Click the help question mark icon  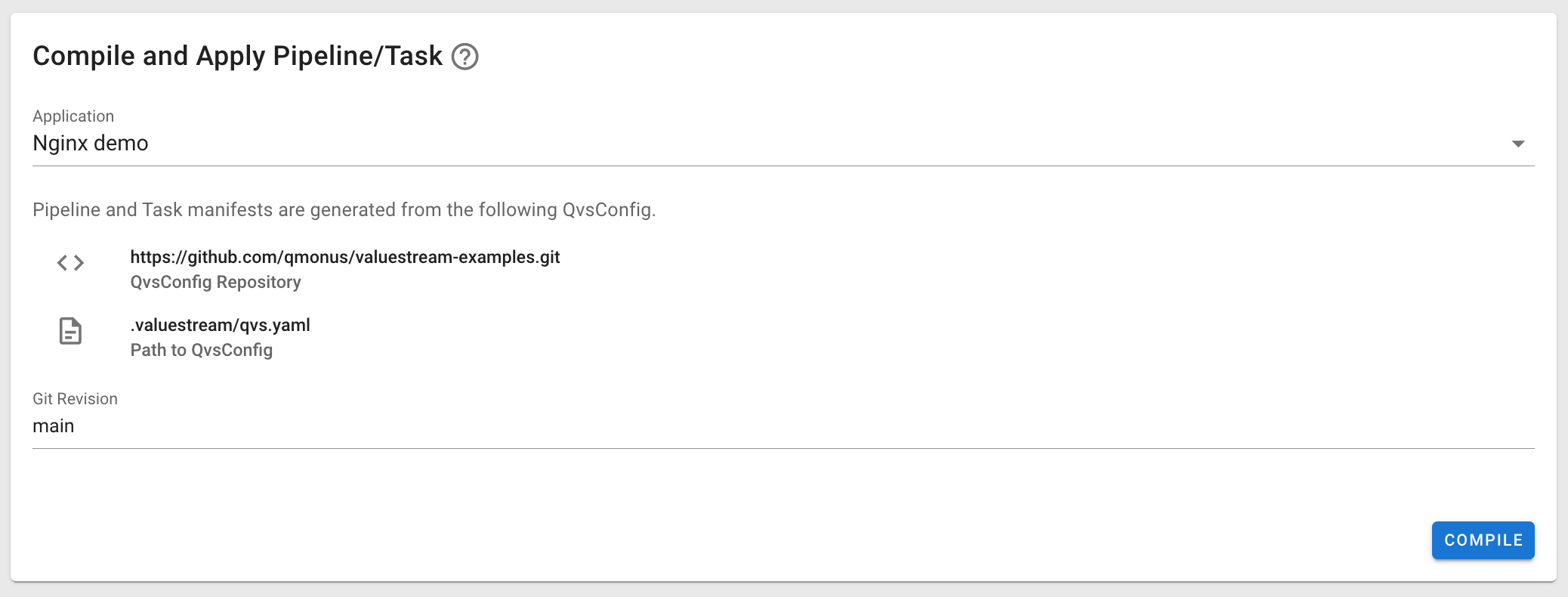coord(465,57)
